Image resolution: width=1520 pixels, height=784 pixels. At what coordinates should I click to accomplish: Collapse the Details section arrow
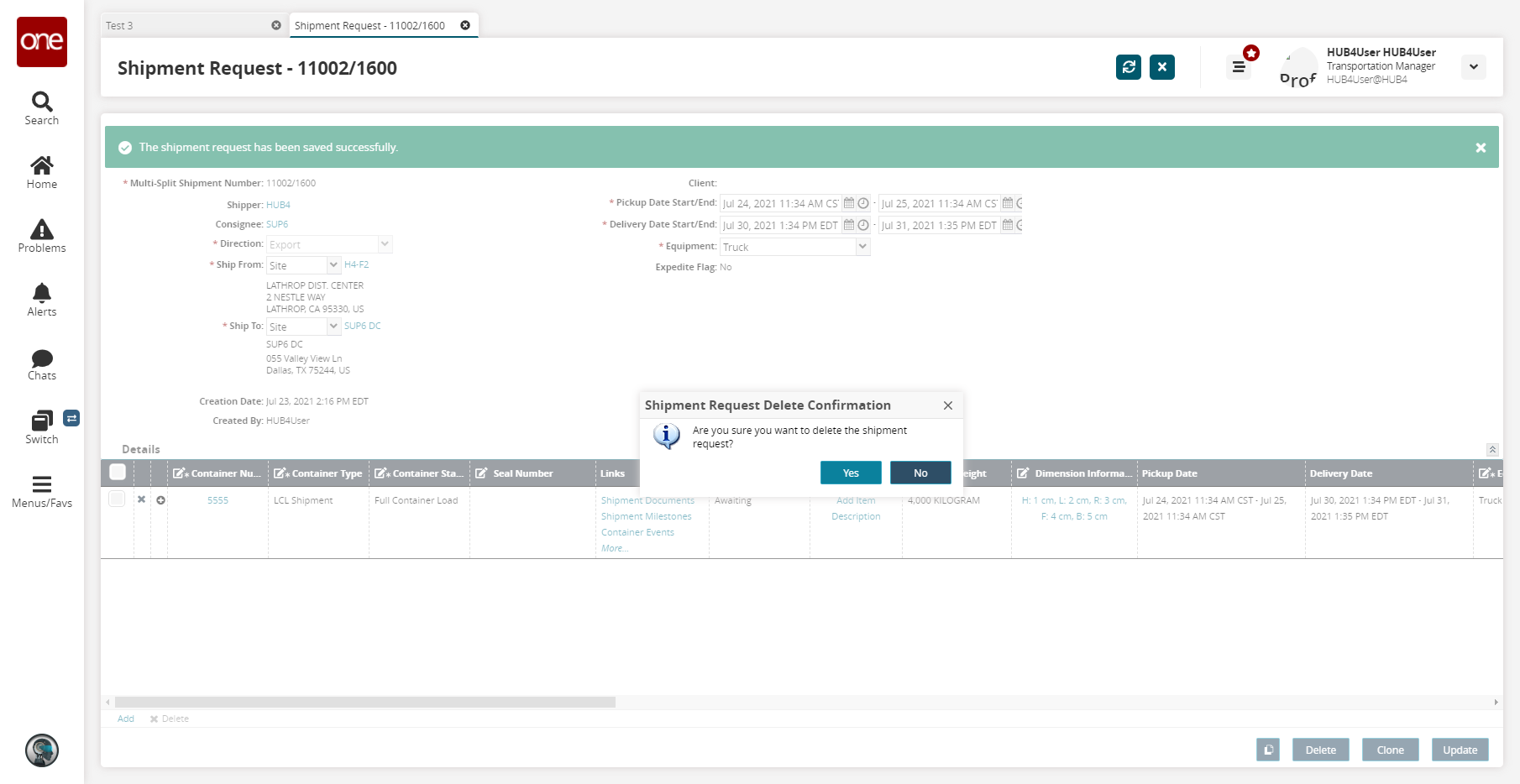[1492, 450]
